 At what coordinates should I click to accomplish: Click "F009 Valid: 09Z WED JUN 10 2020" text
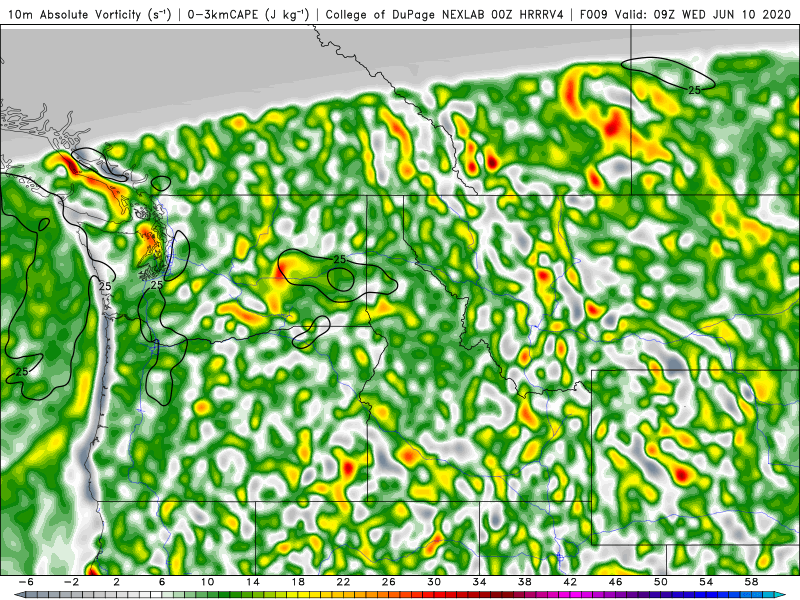[685, 15]
